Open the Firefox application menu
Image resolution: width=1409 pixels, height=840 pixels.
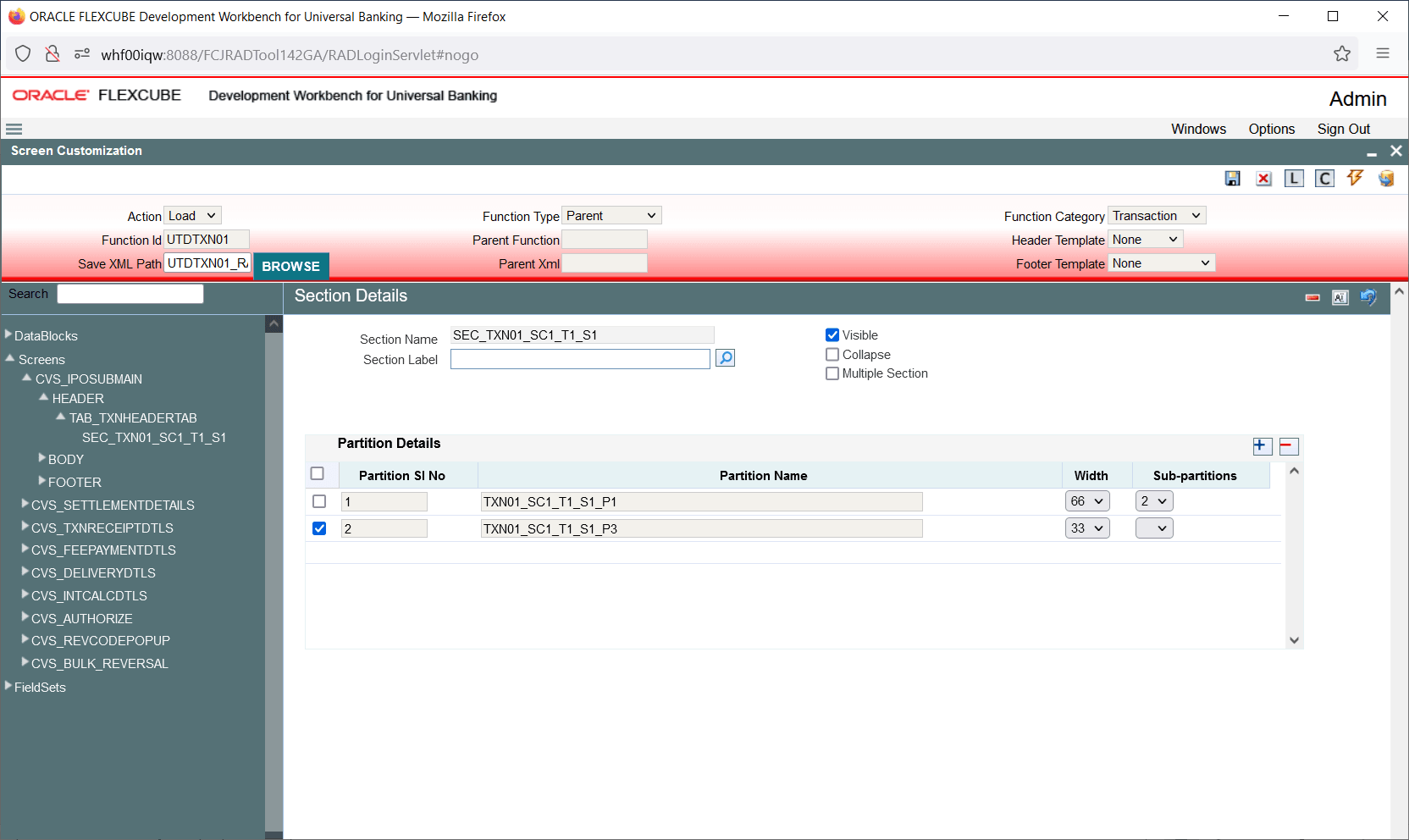pyautogui.click(x=1383, y=54)
